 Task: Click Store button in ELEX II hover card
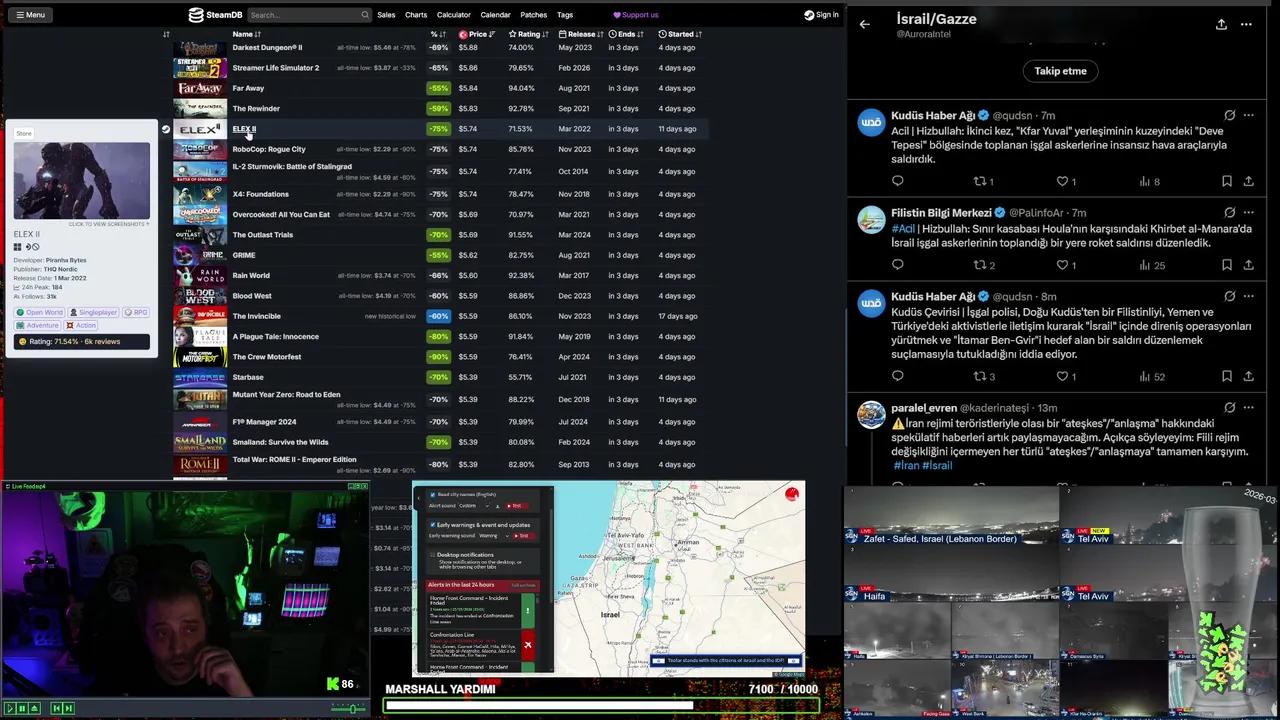[x=24, y=133]
